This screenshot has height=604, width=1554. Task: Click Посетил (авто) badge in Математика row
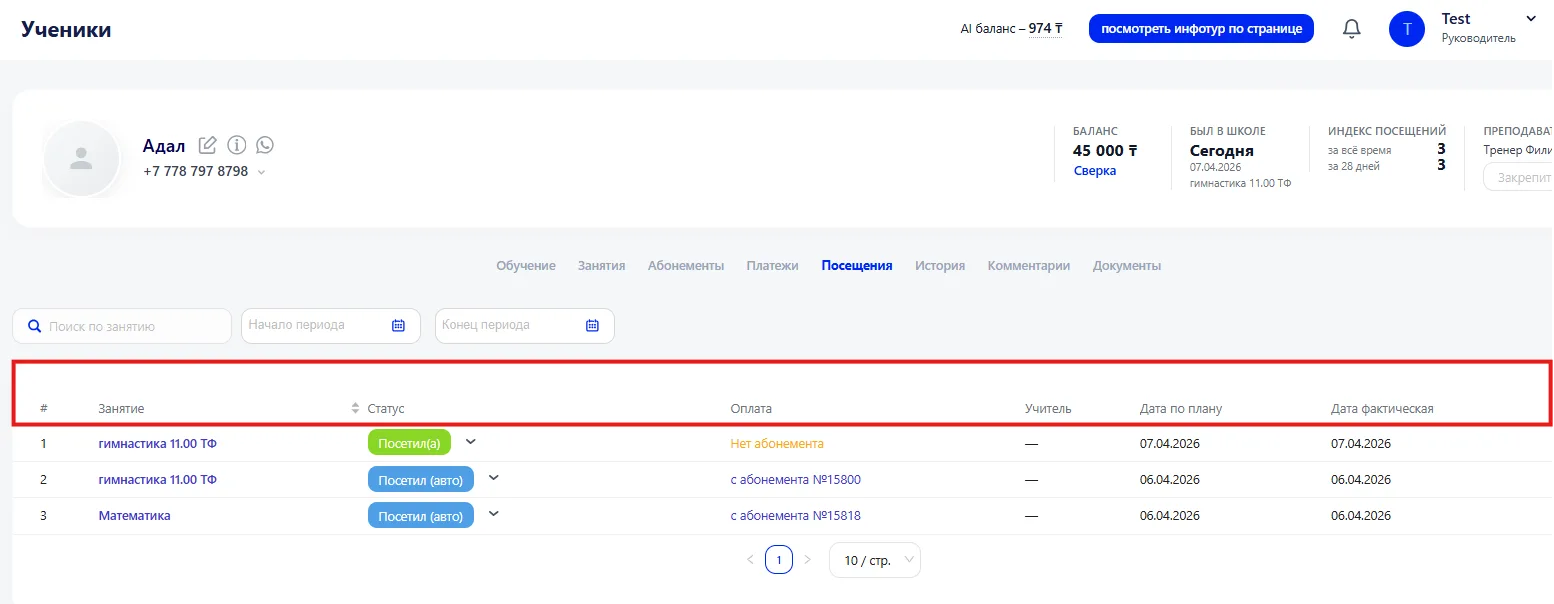tap(421, 515)
